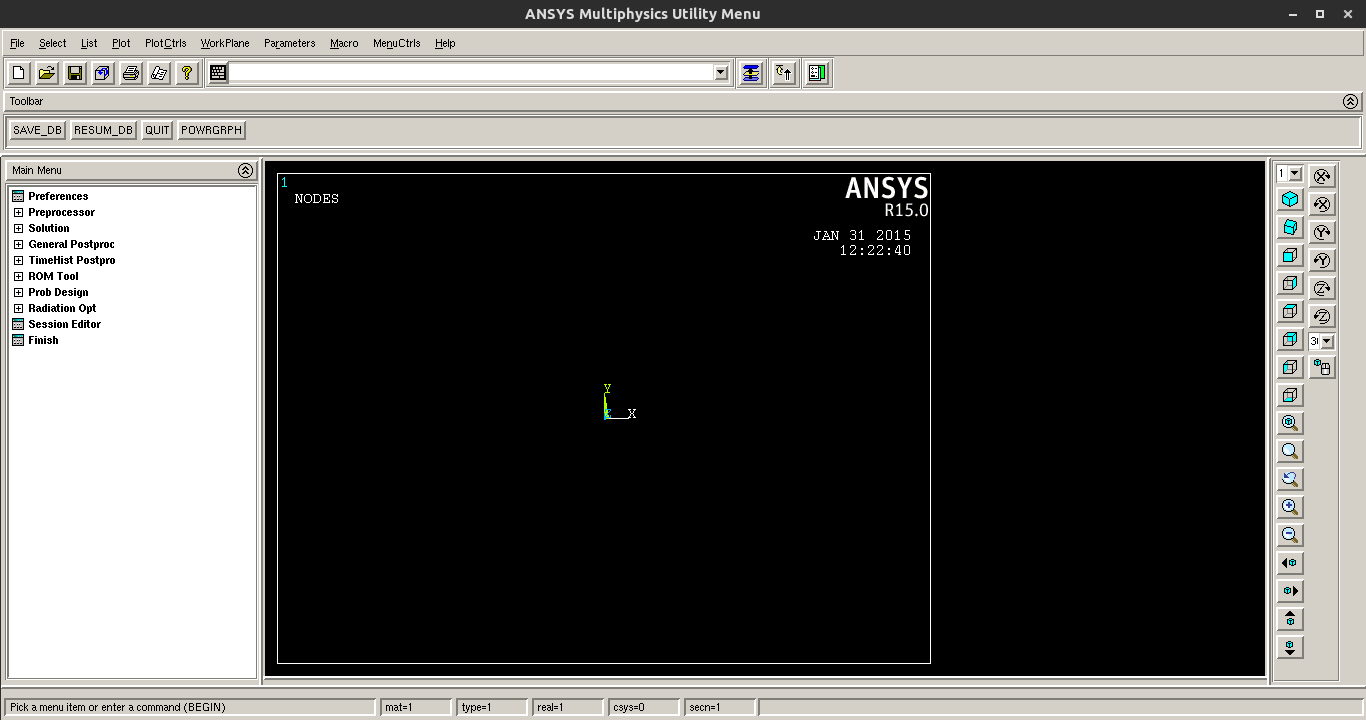Screen dimensions: 1366x720
Task: Open the File menu
Action: (17, 43)
